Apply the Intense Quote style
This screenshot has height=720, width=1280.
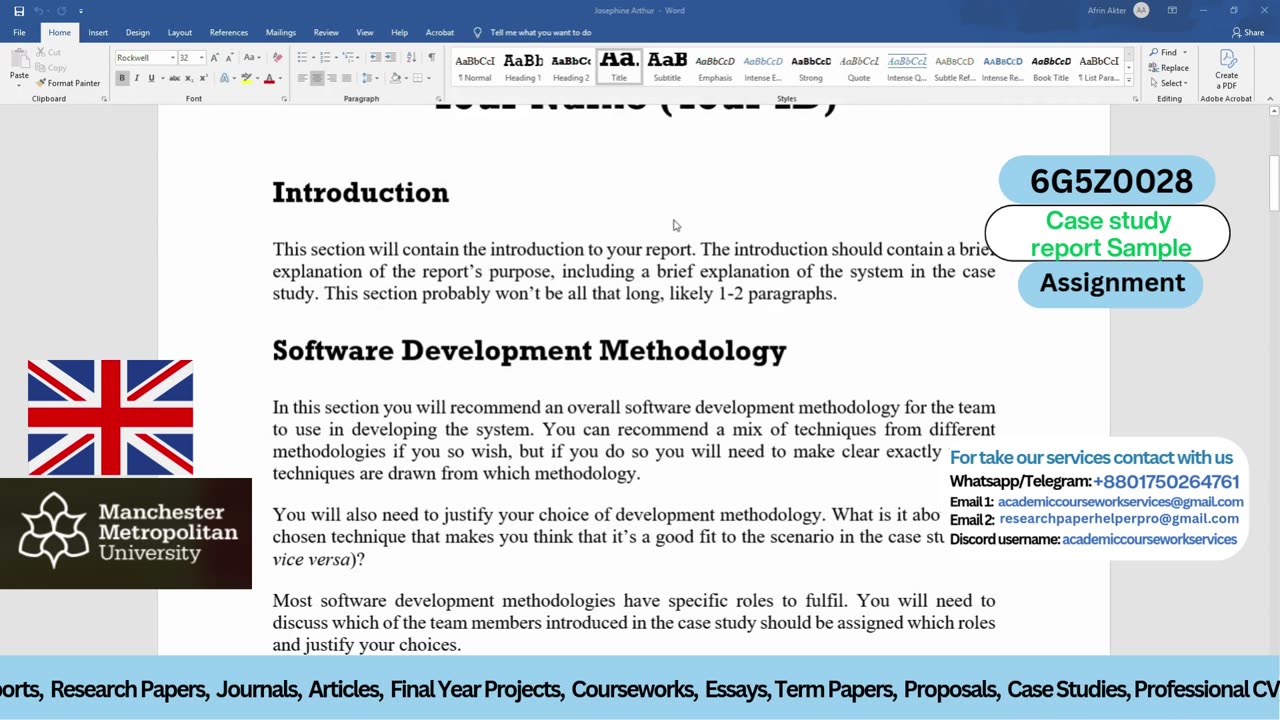[907, 67]
